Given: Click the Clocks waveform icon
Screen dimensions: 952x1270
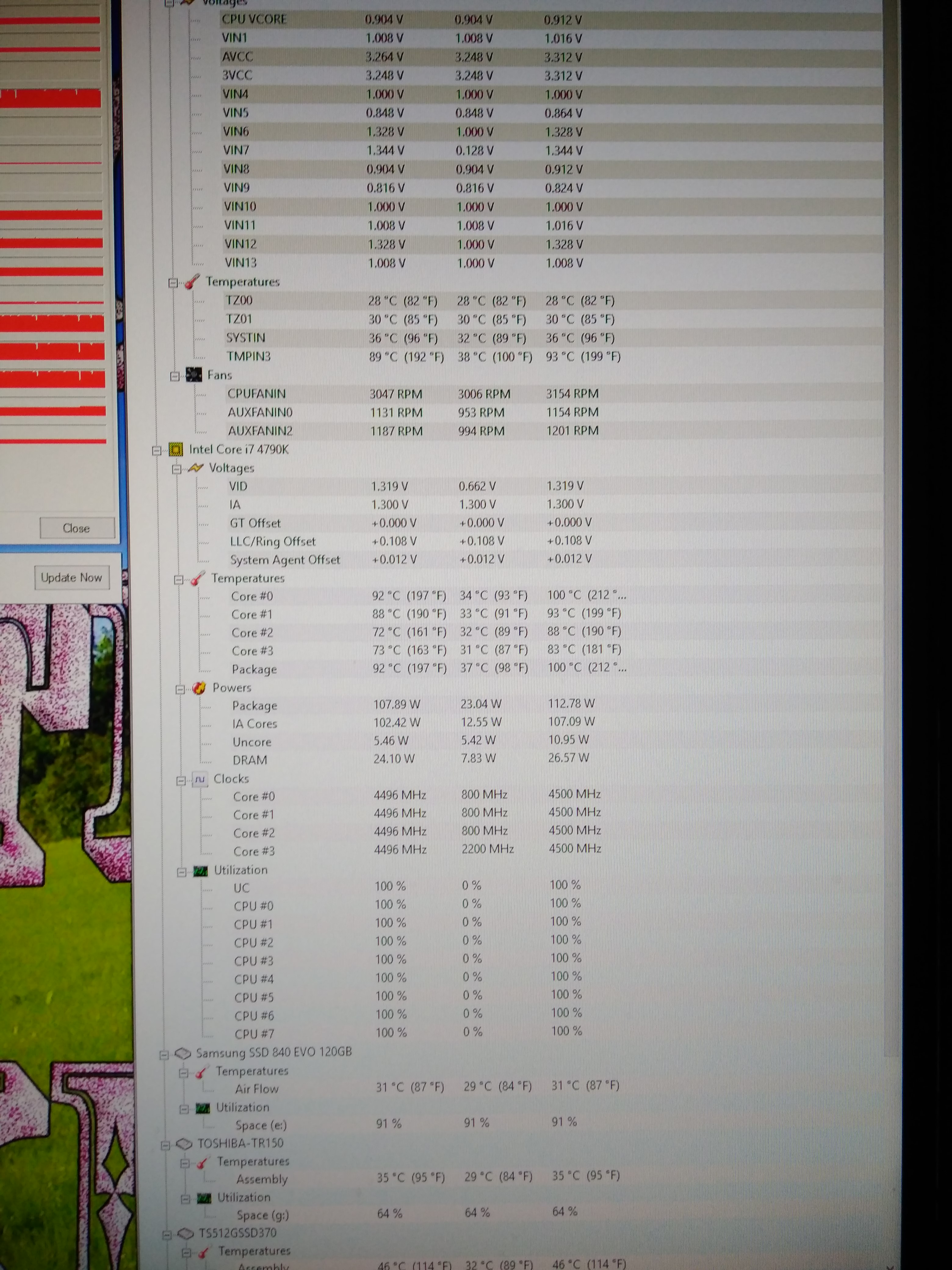Looking at the screenshot, I should click(x=200, y=780).
